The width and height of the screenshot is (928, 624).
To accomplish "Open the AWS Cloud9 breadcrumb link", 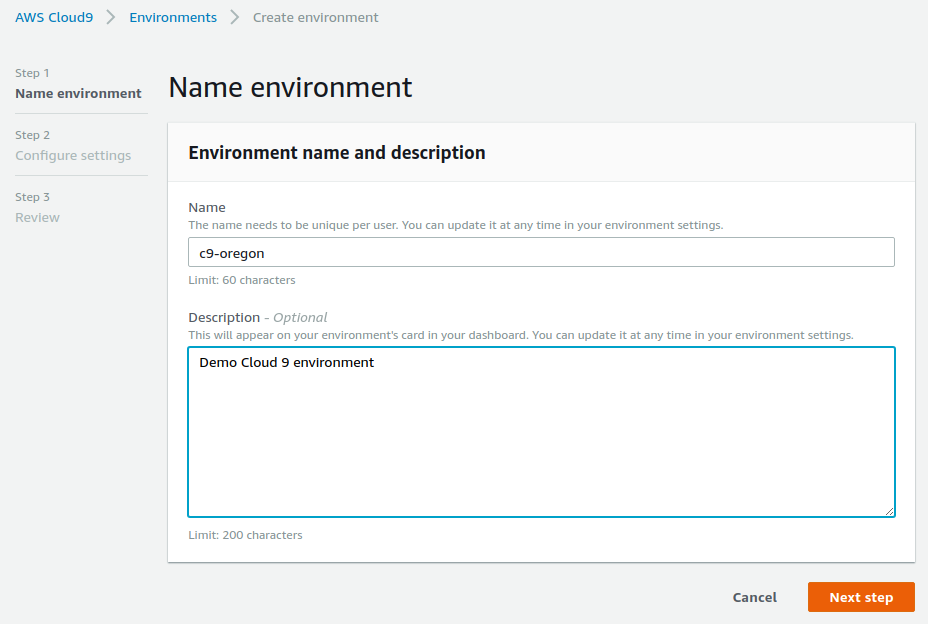I will 54,18.
